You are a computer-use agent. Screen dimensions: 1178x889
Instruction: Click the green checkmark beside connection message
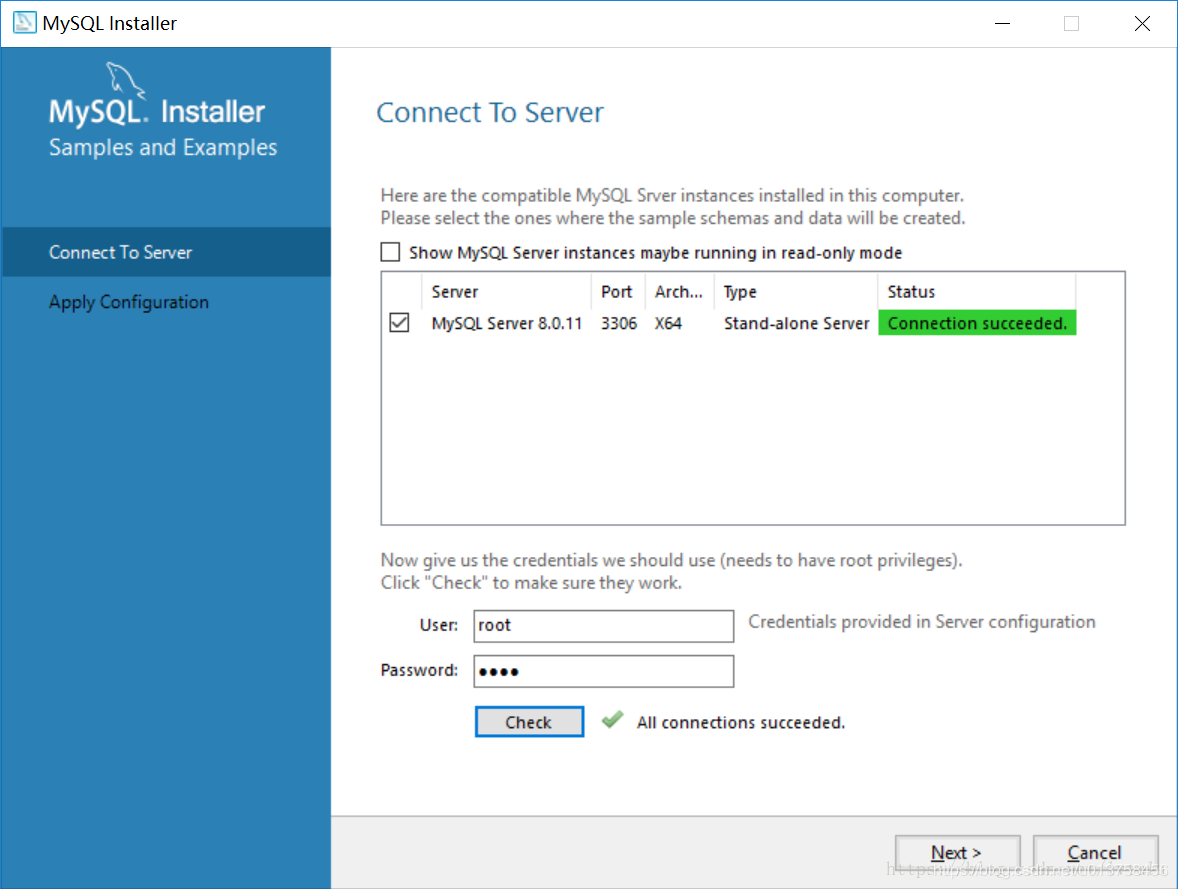pyautogui.click(x=612, y=721)
